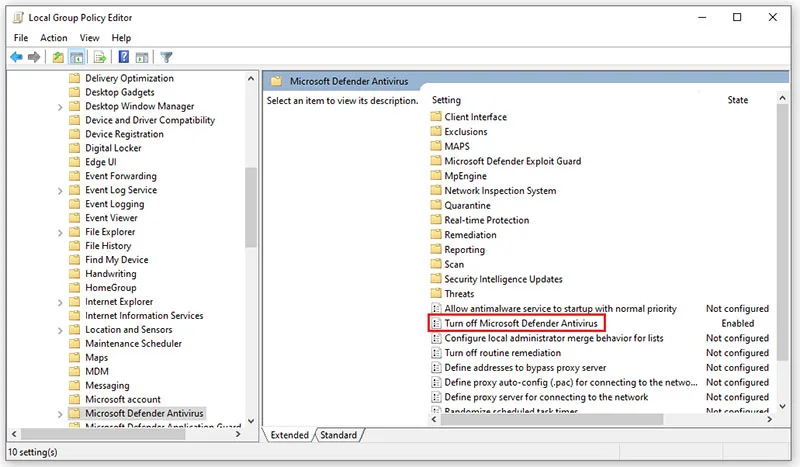The width and height of the screenshot is (800, 467).
Task: Click the Edge UI folder icon in tree
Action: pyautogui.click(x=74, y=162)
